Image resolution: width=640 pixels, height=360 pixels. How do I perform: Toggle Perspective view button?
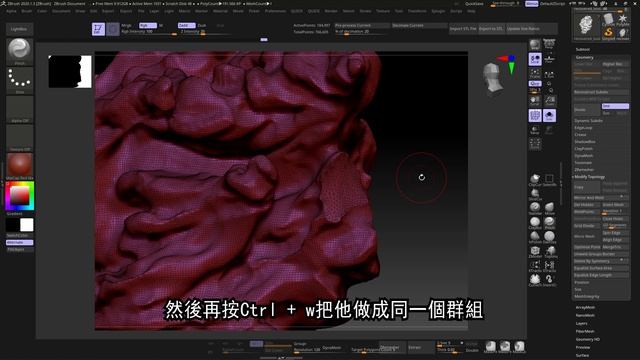coord(549,45)
